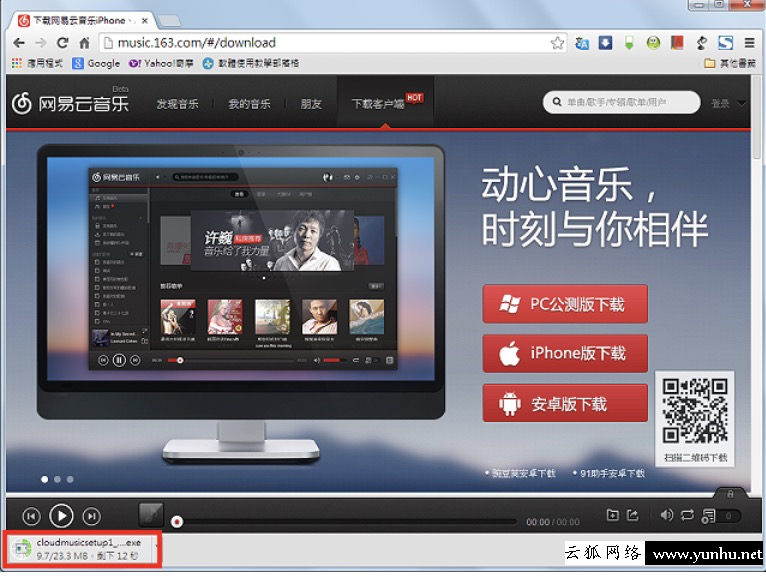Click the iPhone版下载 button

point(565,353)
